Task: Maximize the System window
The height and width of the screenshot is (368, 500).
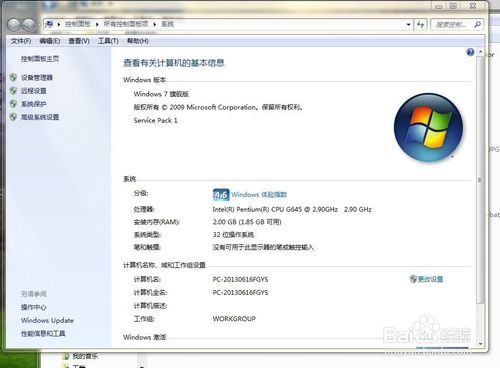Action: point(453,6)
